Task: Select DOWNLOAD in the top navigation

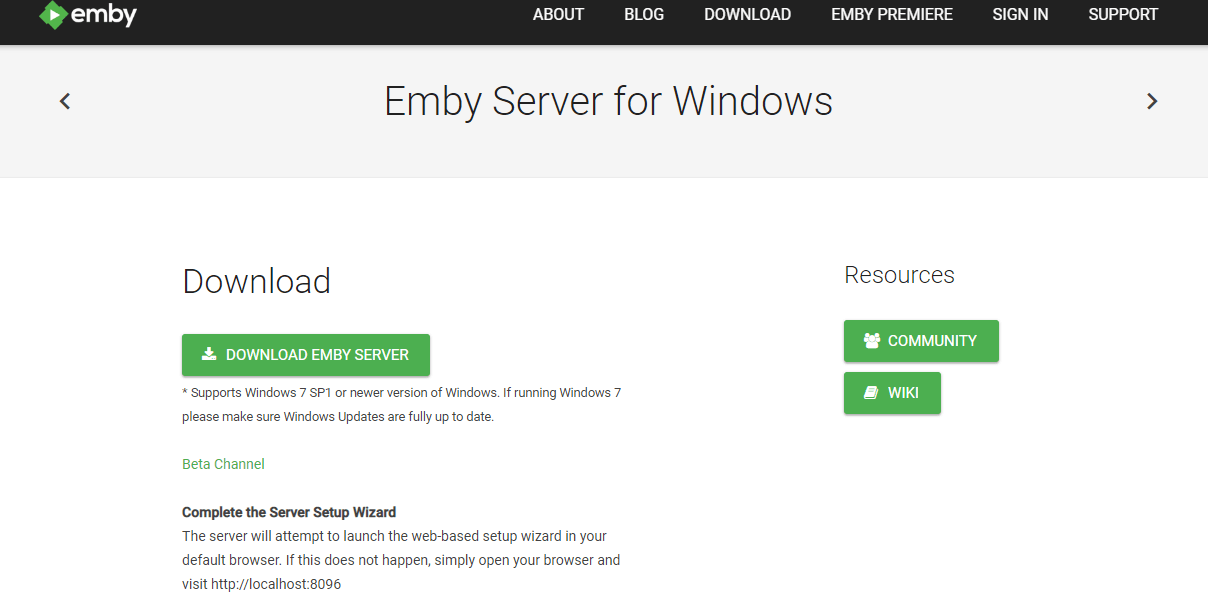Action: pyautogui.click(x=747, y=14)
